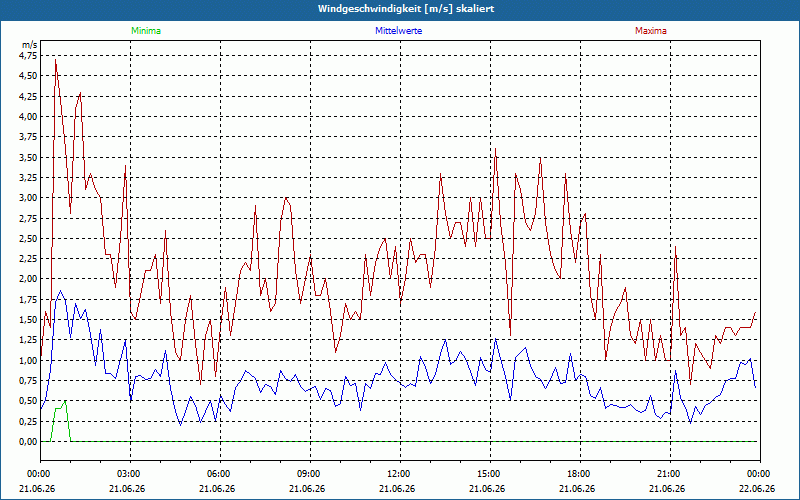Click the Mittelwerte legend label
The image size is (800, 500).
[398, 31]
